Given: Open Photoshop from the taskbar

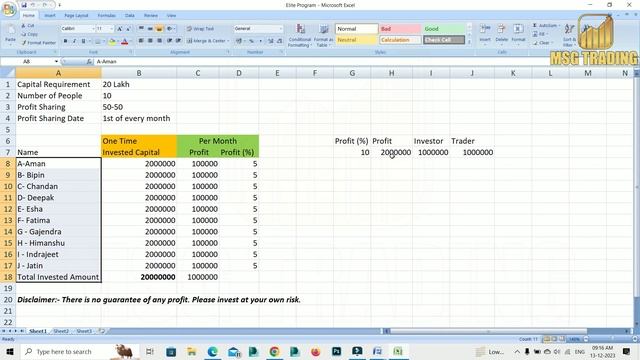Looking at the screenshot, I should coord(336,351).
